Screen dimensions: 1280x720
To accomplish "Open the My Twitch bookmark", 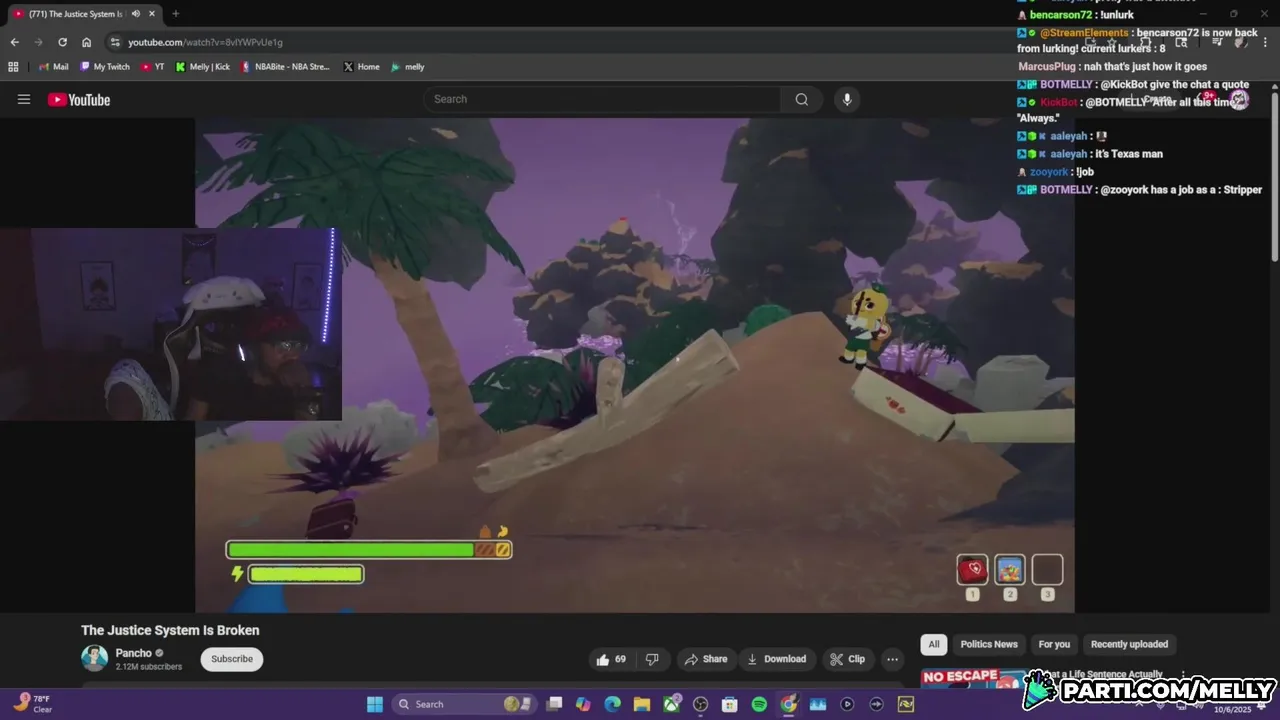I will pyautogui.click(x=105, y=67).
